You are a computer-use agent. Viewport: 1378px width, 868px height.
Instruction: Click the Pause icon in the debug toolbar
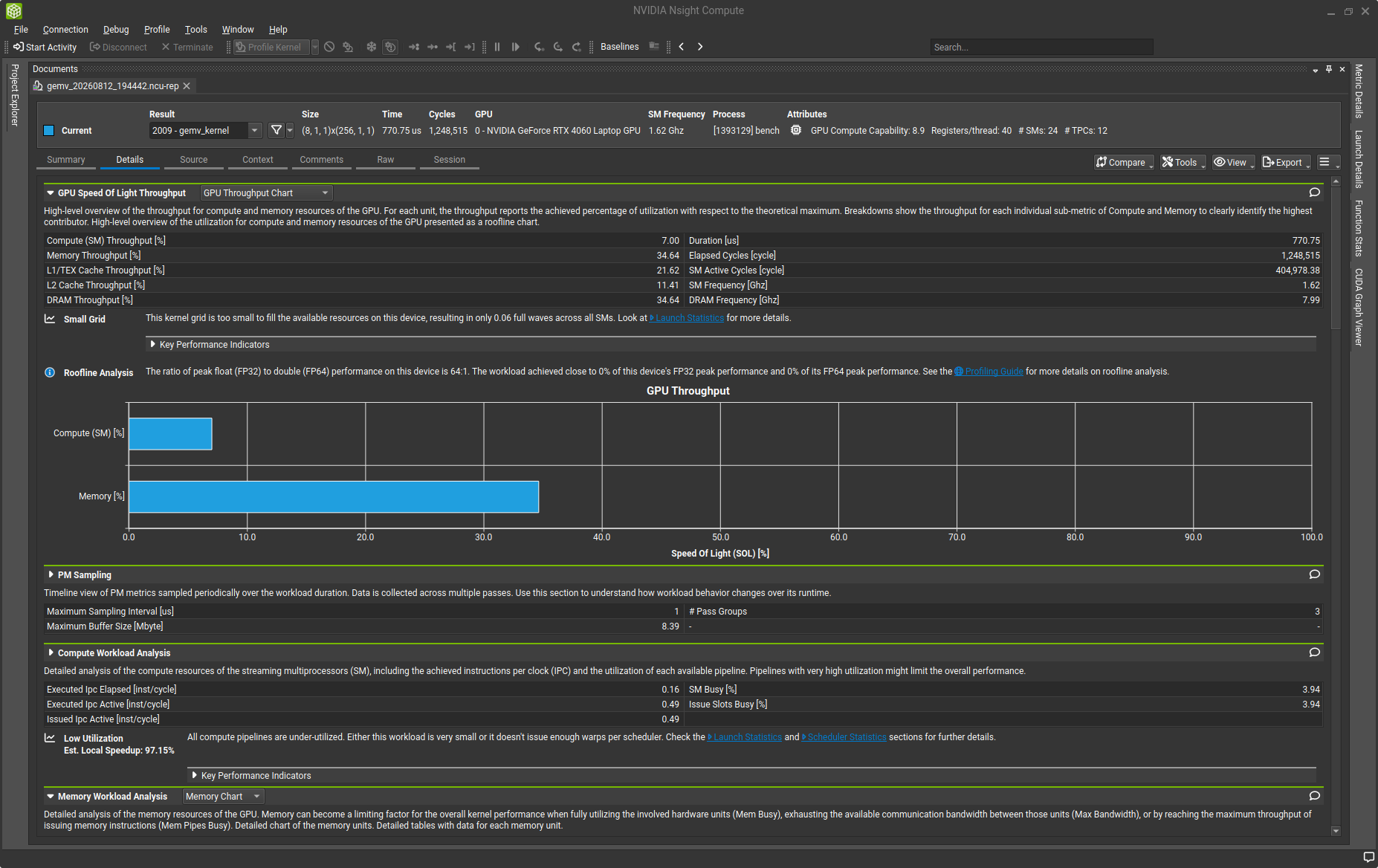(x=497, y=47)
